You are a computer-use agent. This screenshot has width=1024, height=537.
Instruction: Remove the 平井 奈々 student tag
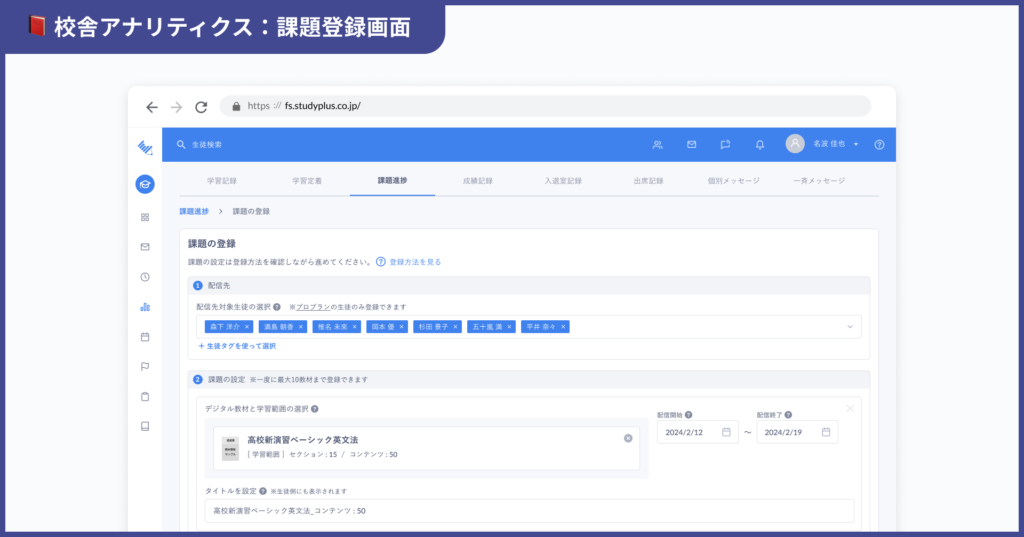point(563,327)
